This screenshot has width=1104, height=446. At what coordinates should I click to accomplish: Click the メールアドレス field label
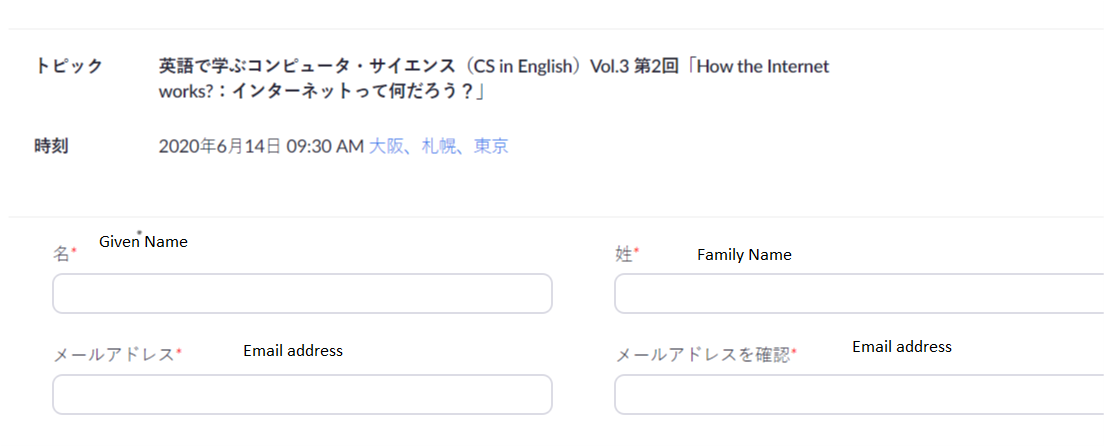(114, 354)
